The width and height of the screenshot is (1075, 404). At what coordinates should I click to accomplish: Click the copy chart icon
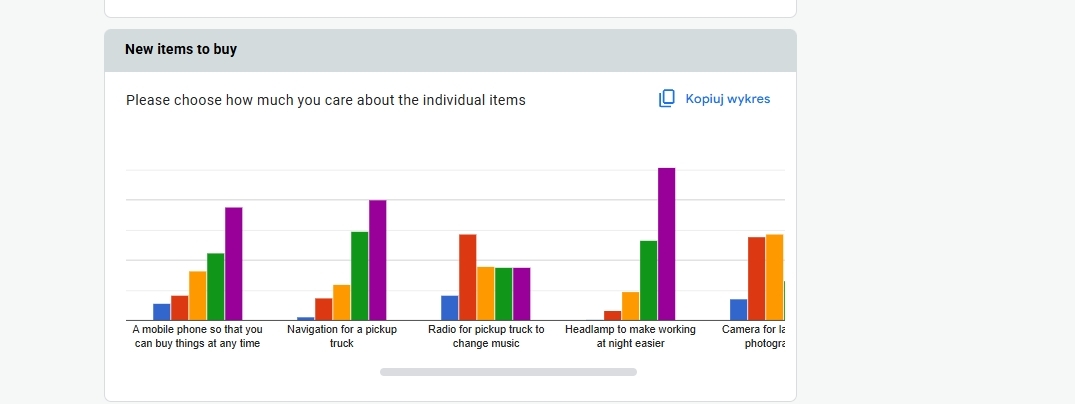pyautogui.click(x=667, y=99)
